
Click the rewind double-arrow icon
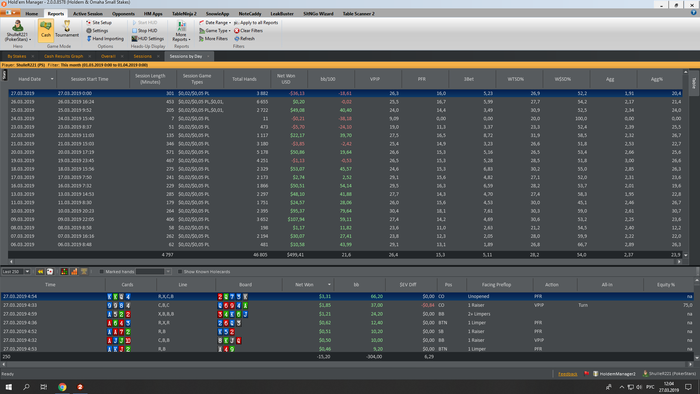tap(40, 271)
